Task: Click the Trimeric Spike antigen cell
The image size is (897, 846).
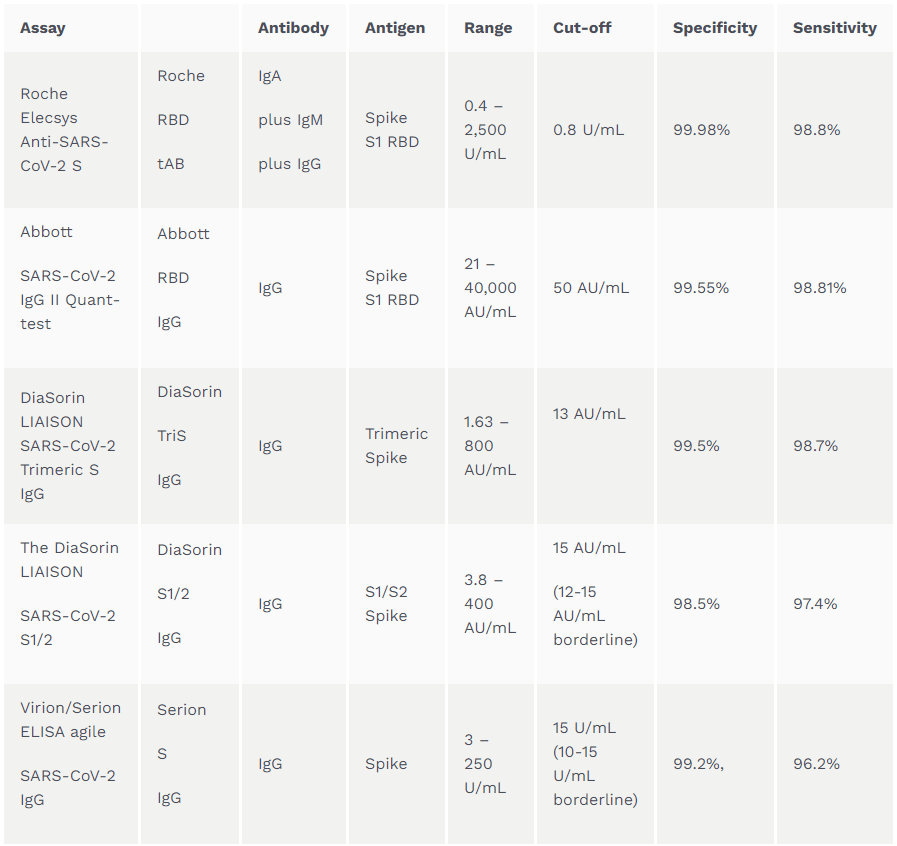Action: coord(396,446)
